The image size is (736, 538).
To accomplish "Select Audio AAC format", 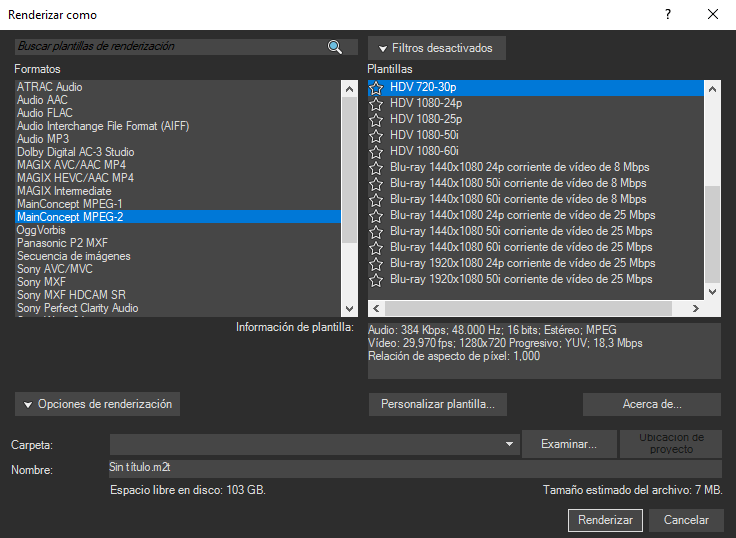I will coord(178,100).
